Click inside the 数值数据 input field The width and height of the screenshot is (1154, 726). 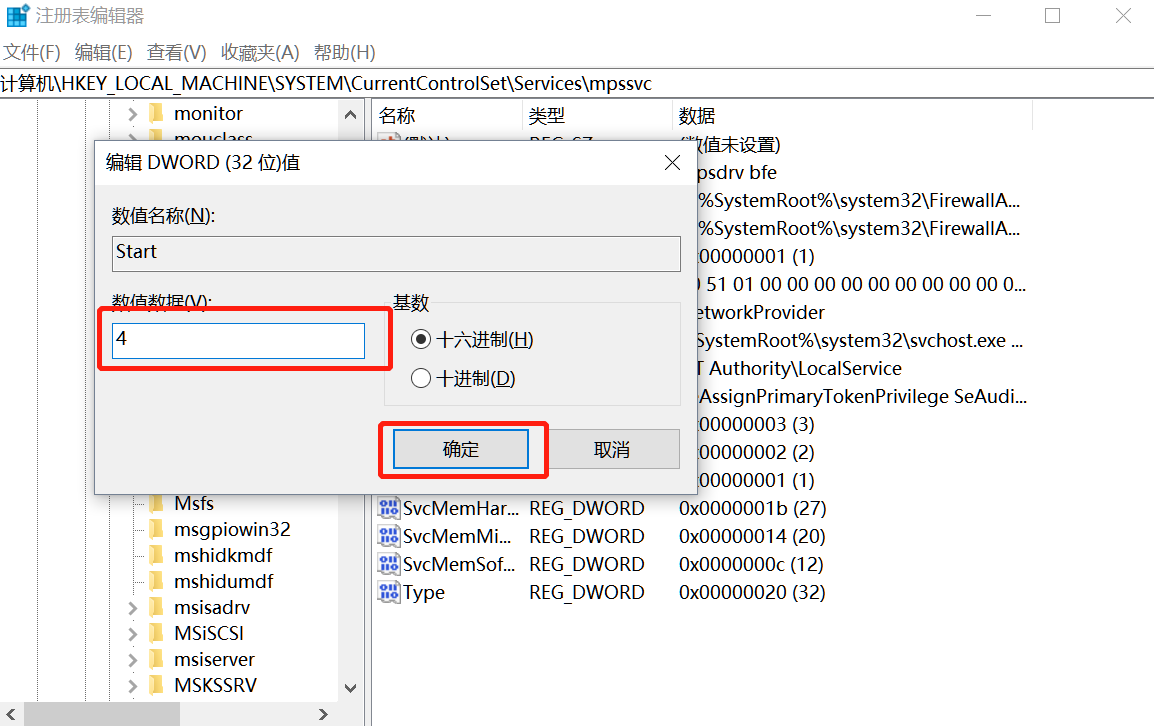point(236,340)
